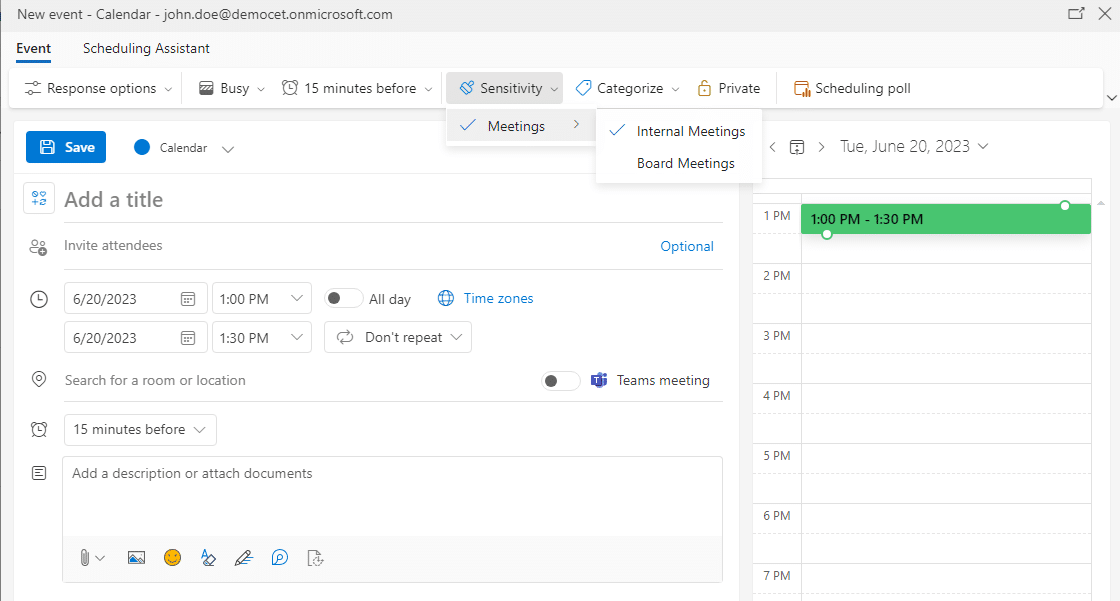Screen dimensions: 1120x601
Task: Pop out the event window
Action: 1076,14
